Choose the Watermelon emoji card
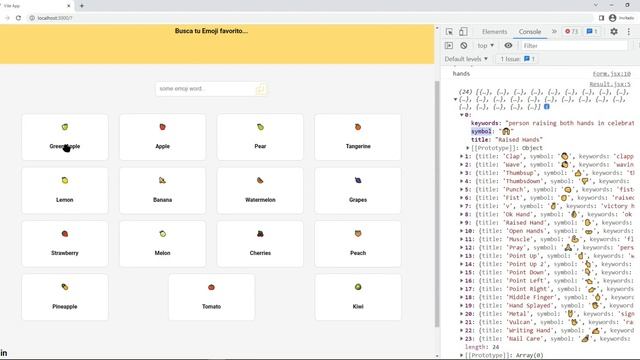640x360 pixels. pos(260,191)
